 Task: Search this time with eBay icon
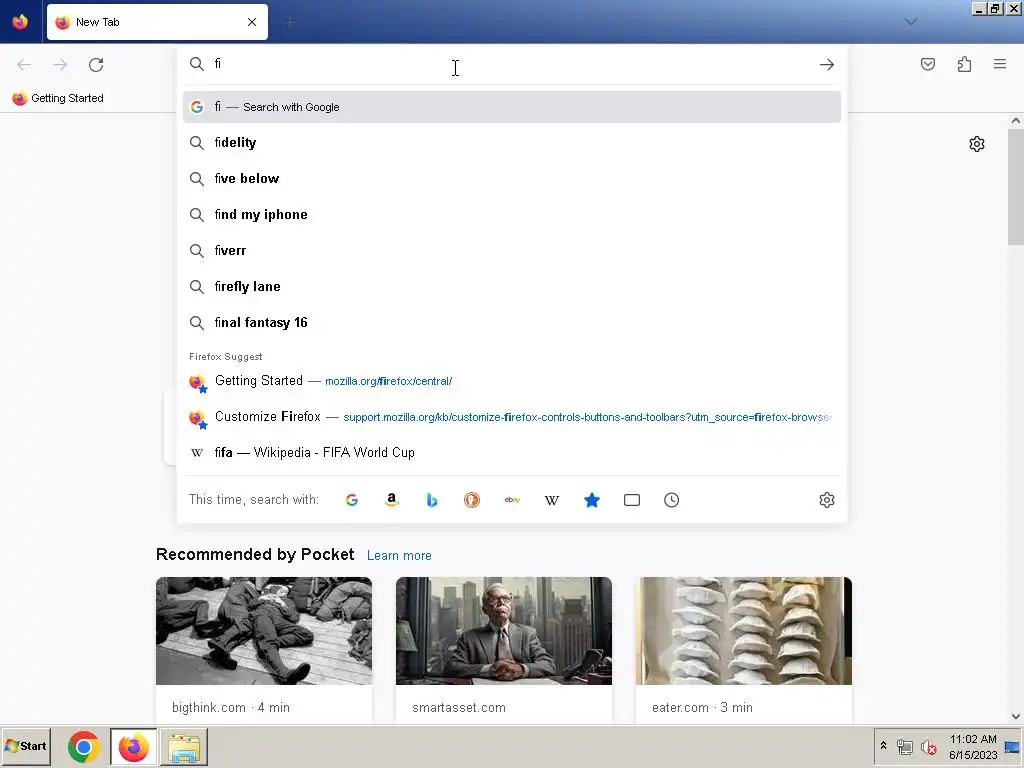512,500
